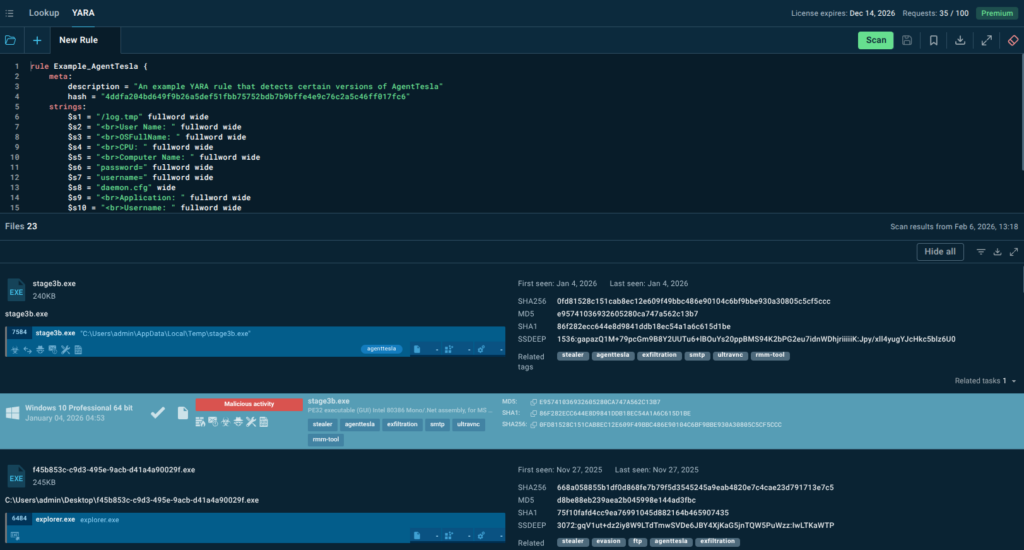Viewport: 1024px width, 550px height.
Task: Open the scan results filter icon
Action: [x=980, y=252]
